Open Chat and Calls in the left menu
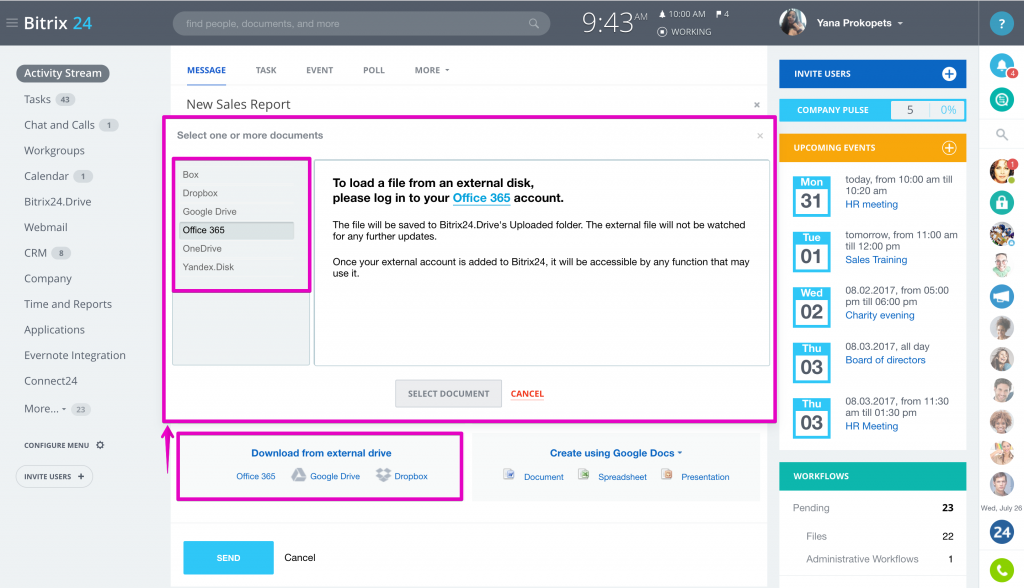Viewport: 1024px width, 588px height. click(59, 125)
